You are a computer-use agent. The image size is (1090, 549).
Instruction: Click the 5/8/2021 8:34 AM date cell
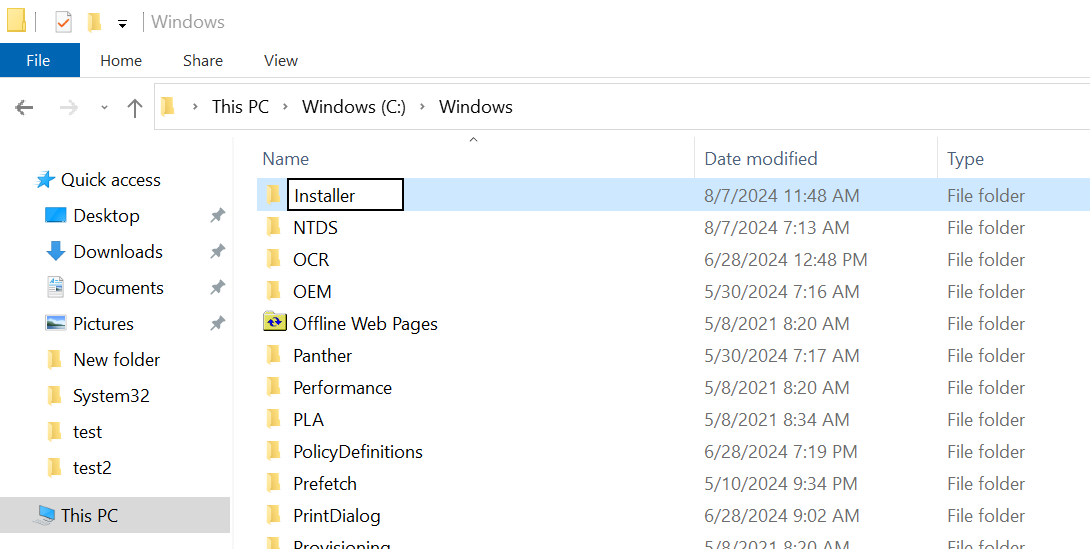tap(776, 419)
